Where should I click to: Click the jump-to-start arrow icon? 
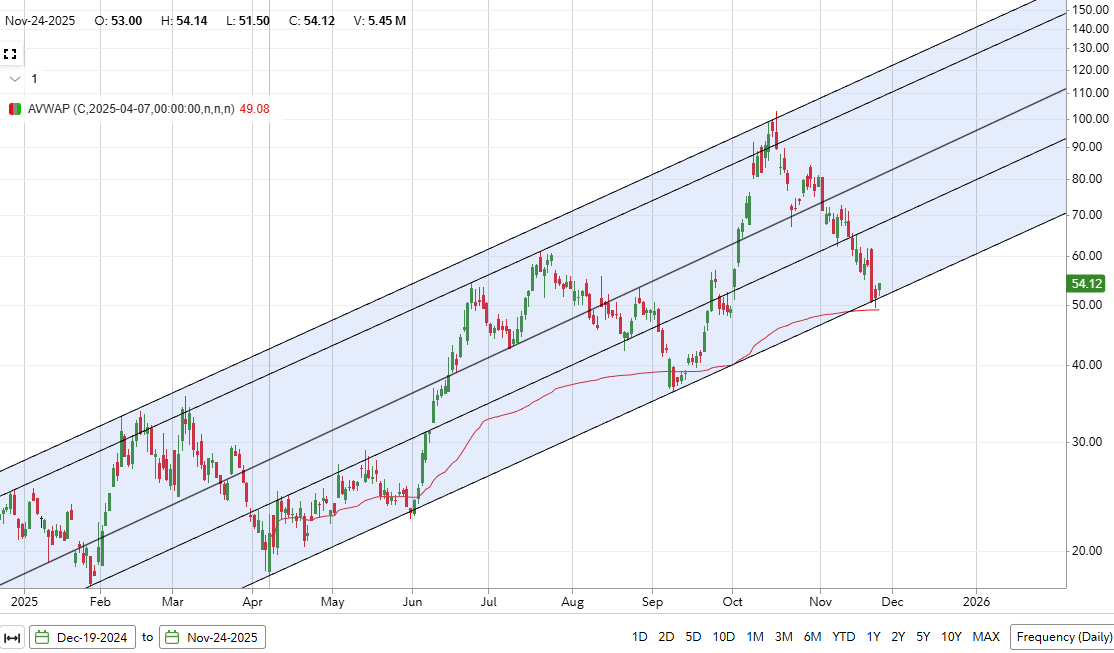coord(11,637)
